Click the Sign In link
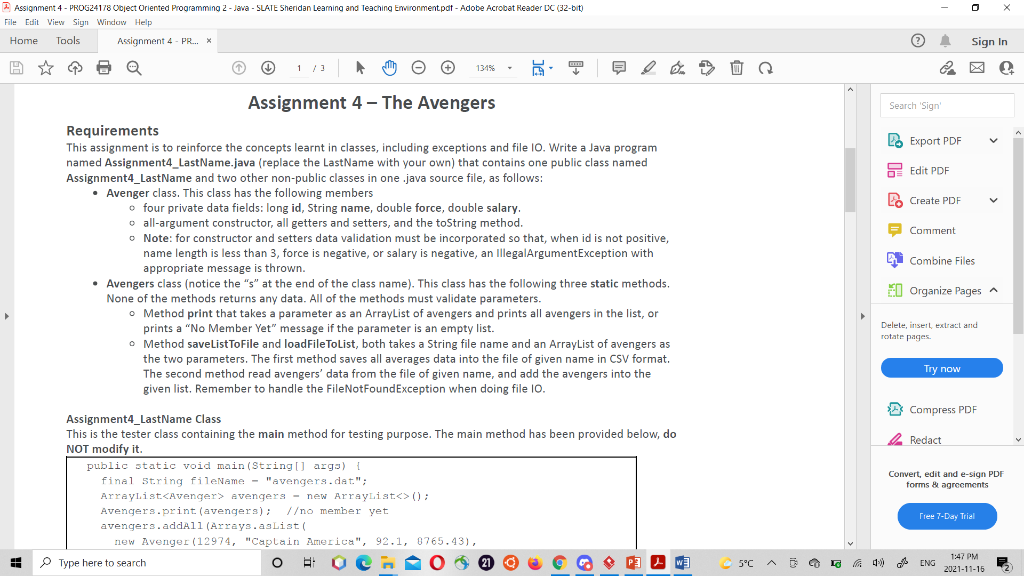This screenshot has width=1024, height=576. [989, 41]
